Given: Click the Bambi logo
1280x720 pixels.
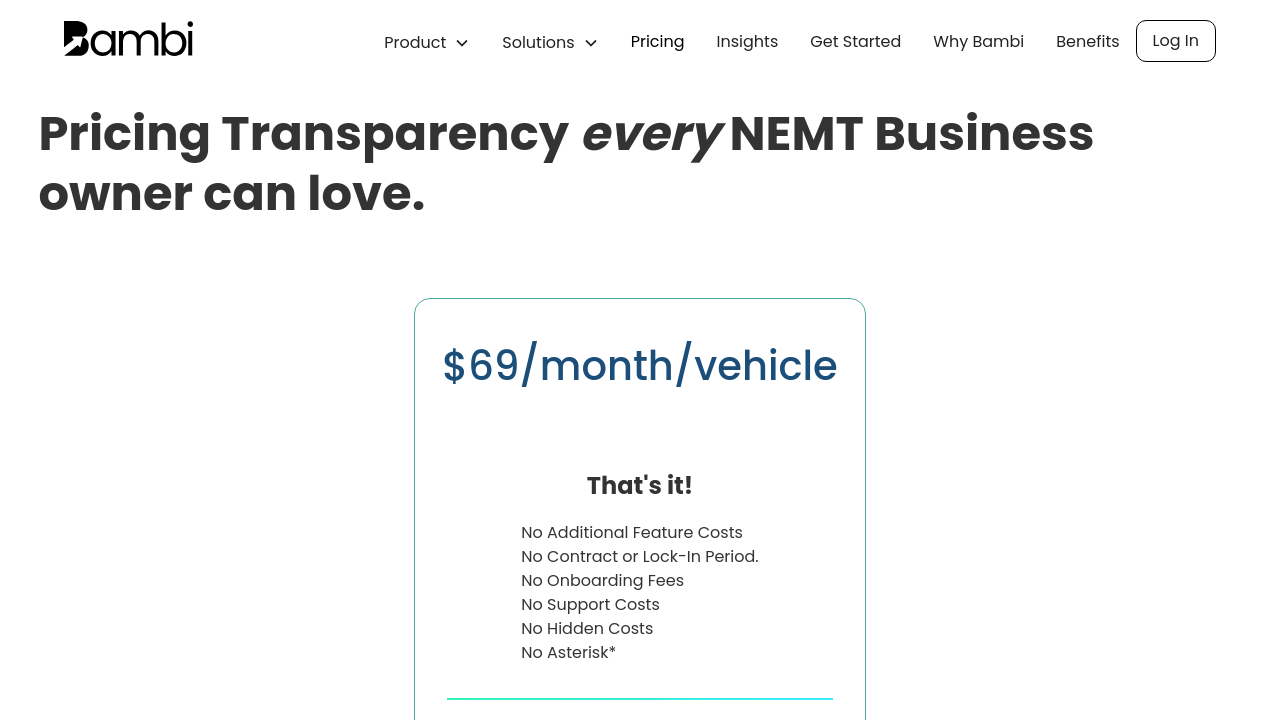Looking at the screenshot, I should pos(128,39).
